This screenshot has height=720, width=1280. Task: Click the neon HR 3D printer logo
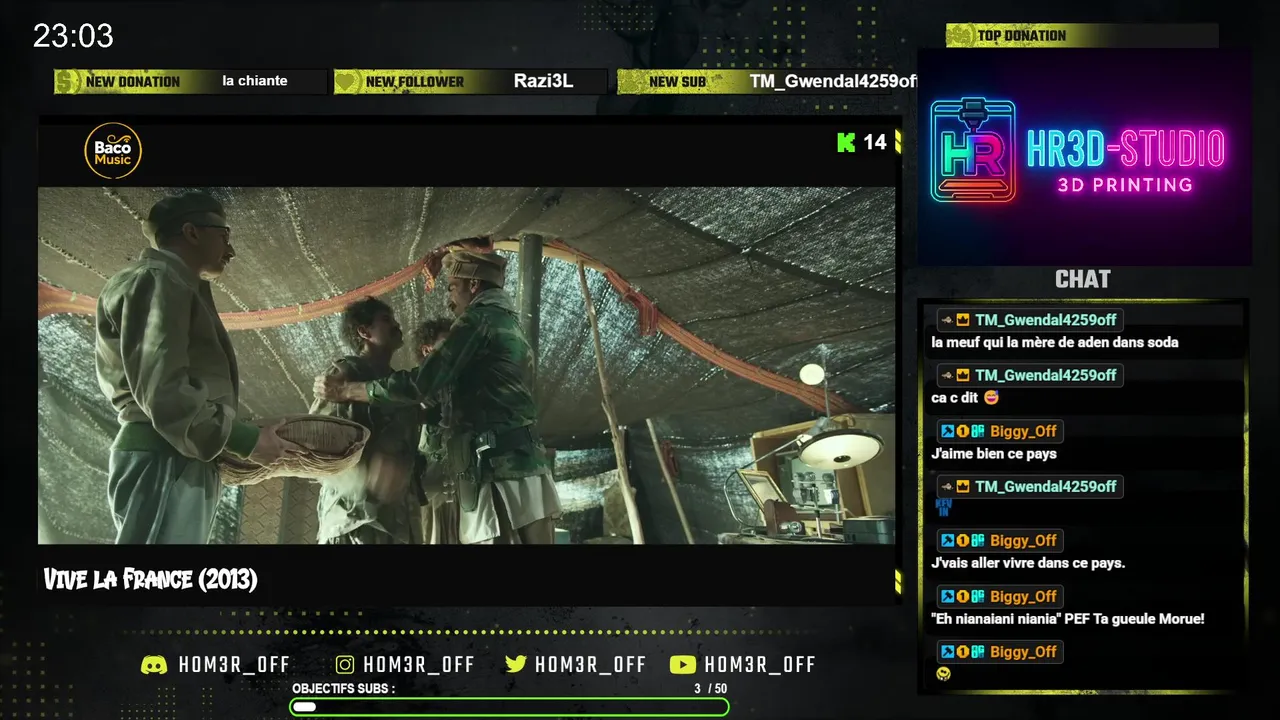point(972,150)
